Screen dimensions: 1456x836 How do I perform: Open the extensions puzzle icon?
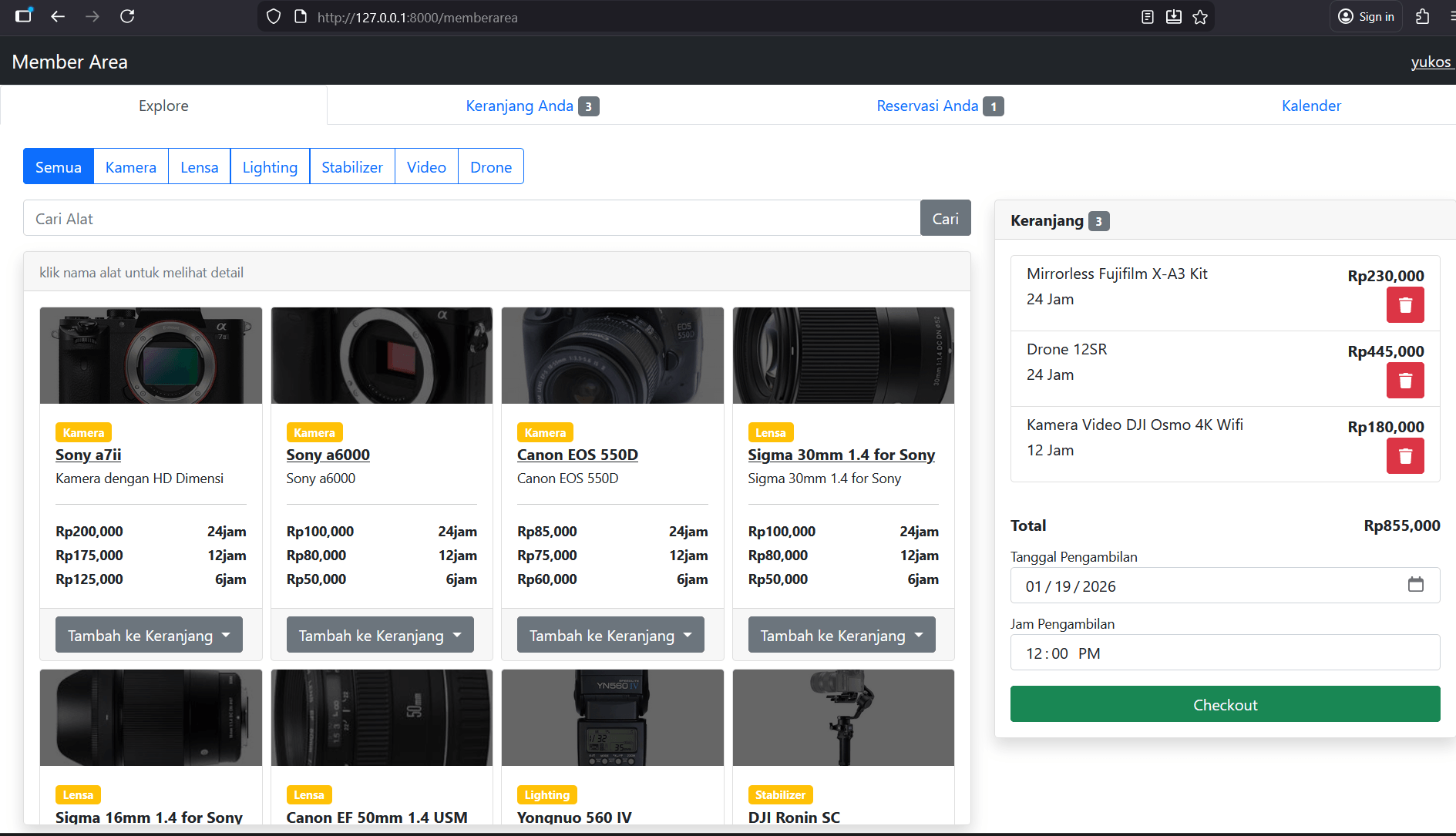(1423, 17)
